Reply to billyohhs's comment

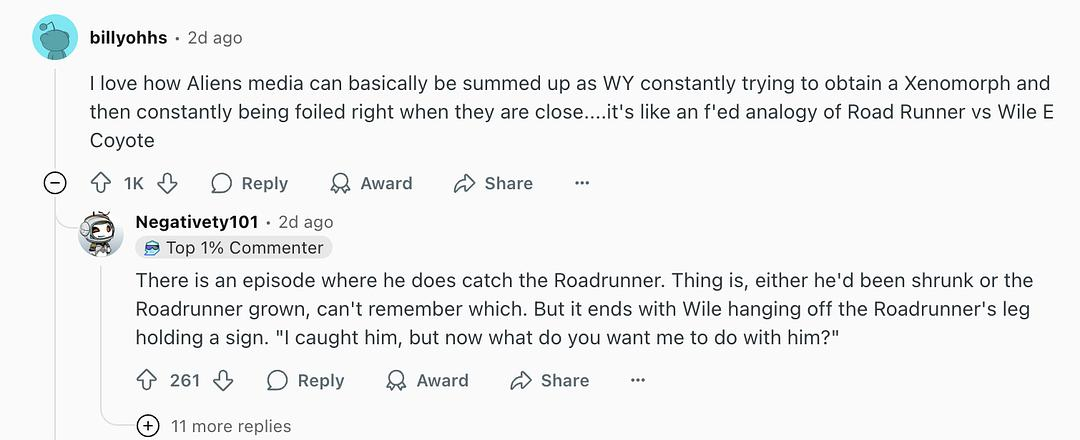(x=250, y=183)
